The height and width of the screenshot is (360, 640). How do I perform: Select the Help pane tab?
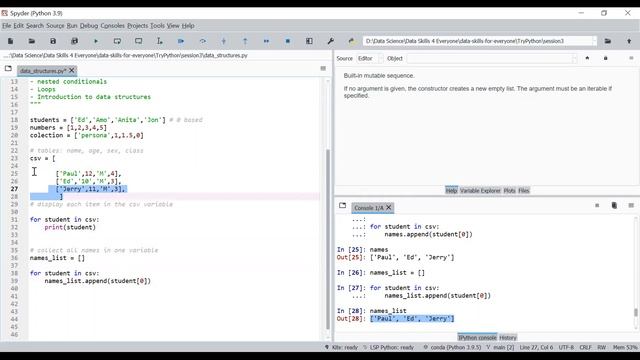point(451,191)
